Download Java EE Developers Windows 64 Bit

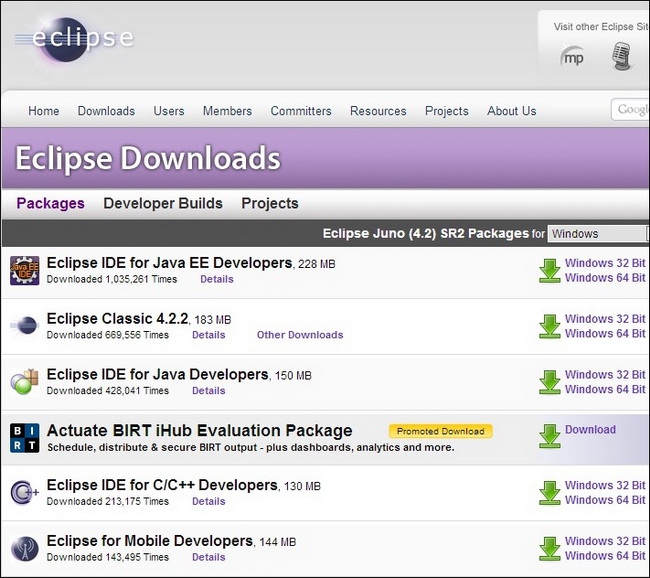605,278
